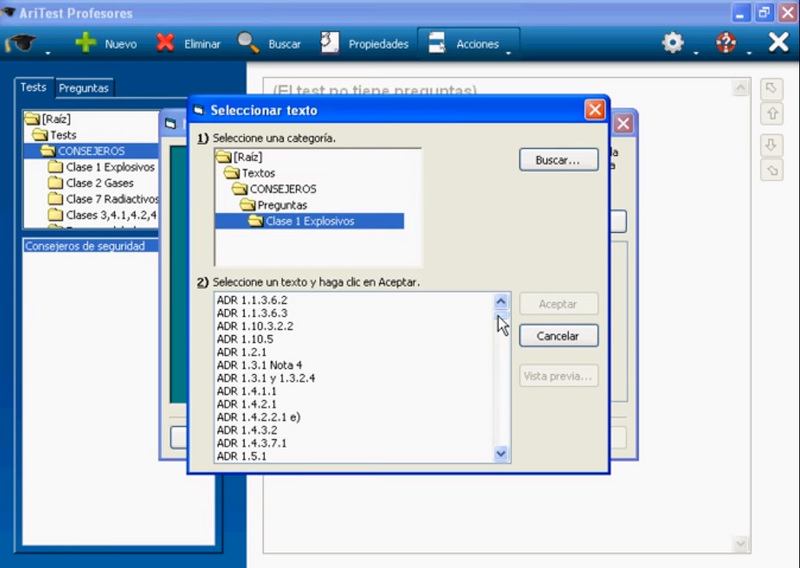
Task: Click move-to-bottom arrow icon at right
Action: pyautogui.click(x=771, y=170)
